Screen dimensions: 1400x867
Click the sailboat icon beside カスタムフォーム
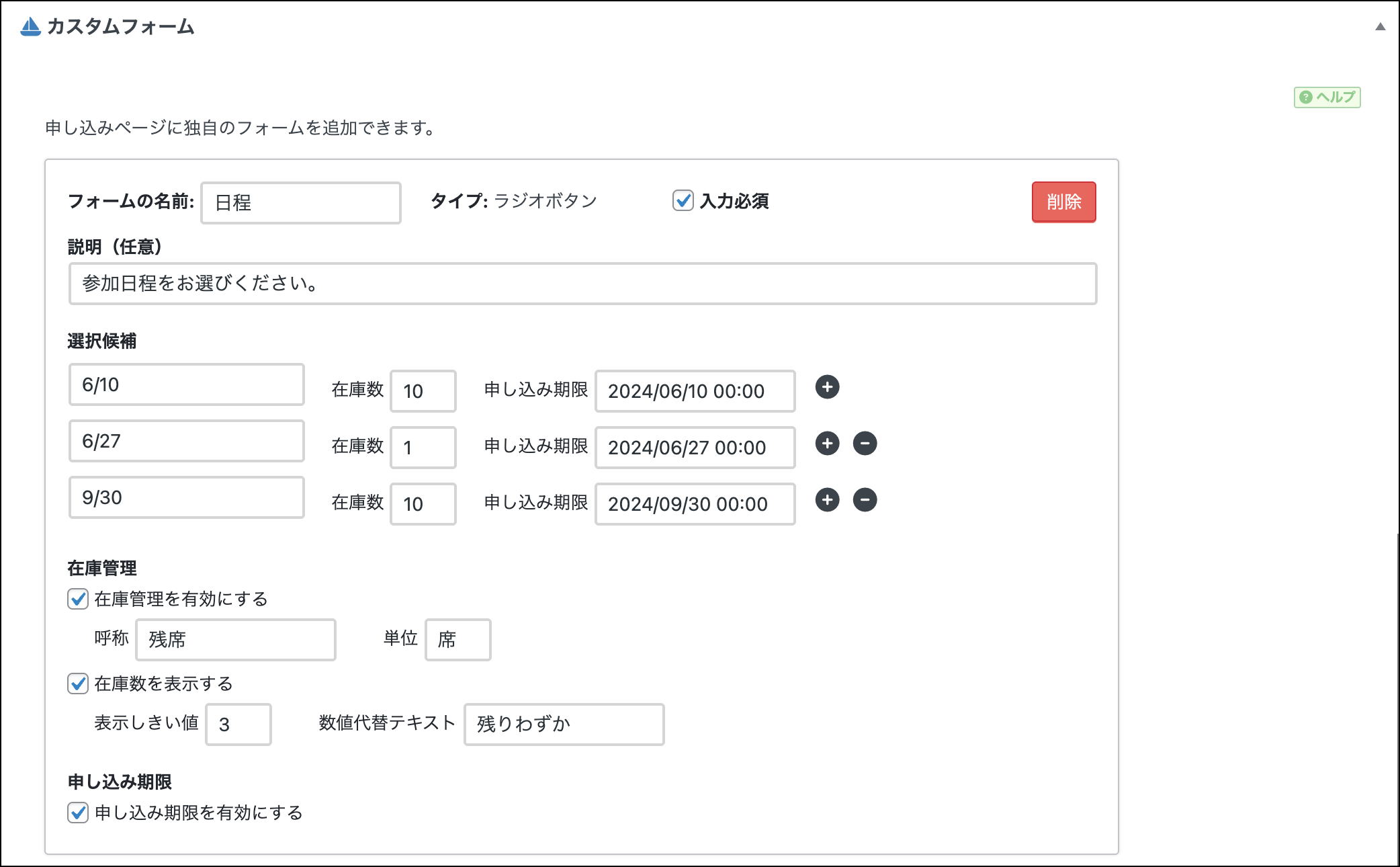pos(30,27)
